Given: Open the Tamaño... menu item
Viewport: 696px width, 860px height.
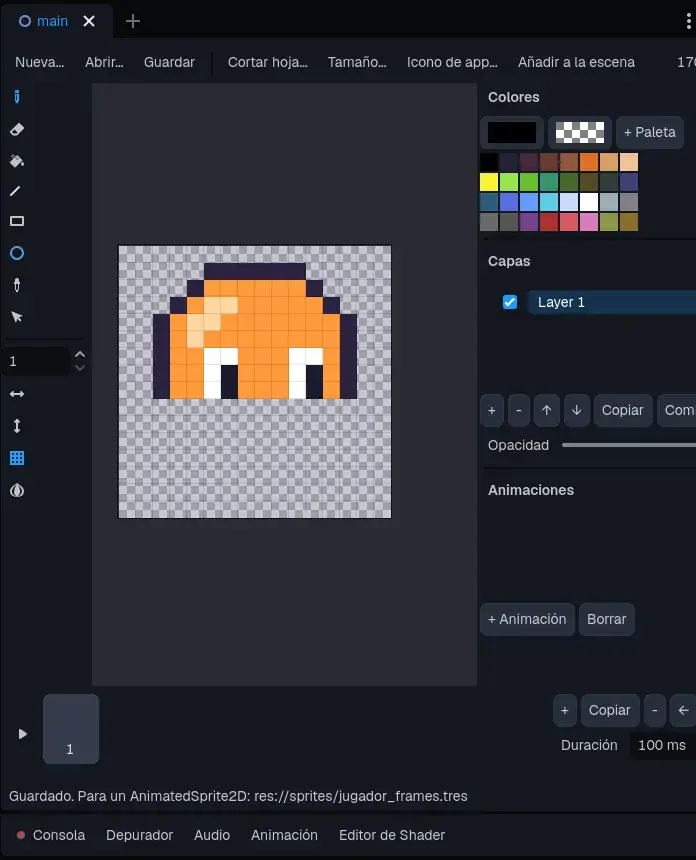Looking at the screenshot, I should click(x=357, y=62).
